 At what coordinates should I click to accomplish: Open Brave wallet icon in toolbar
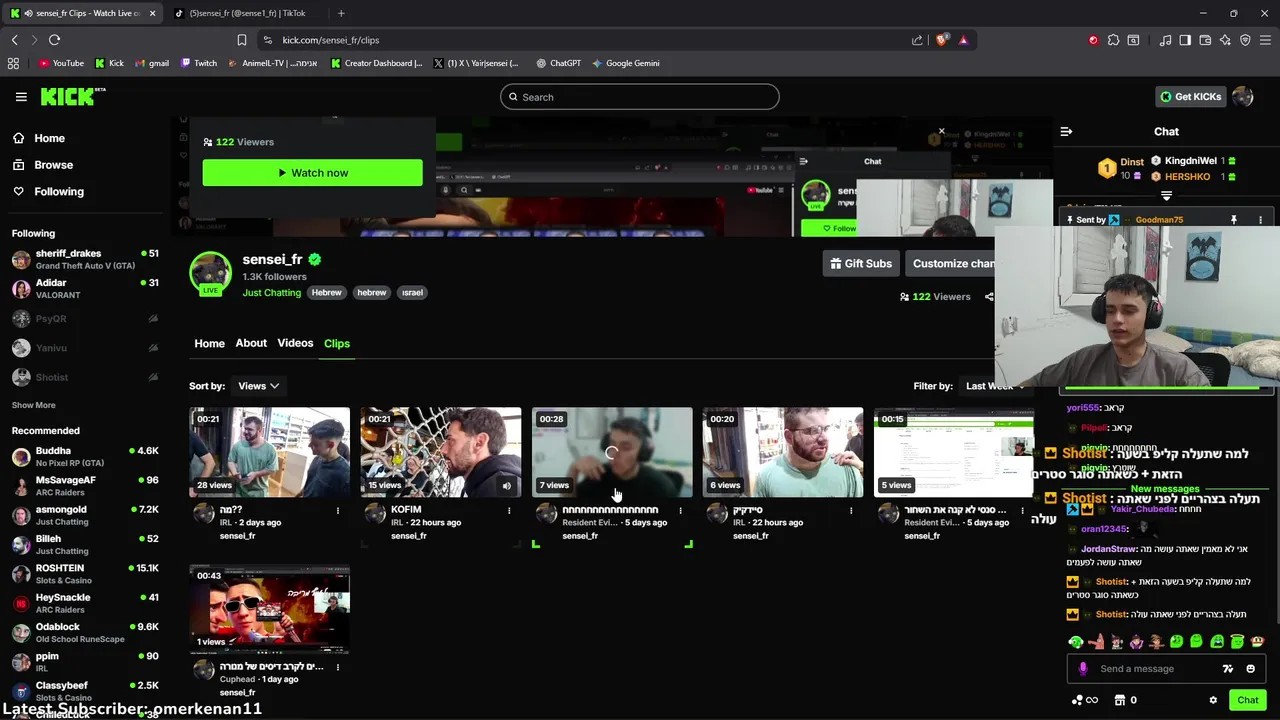pyautogui.click(x=1205, y=40)
